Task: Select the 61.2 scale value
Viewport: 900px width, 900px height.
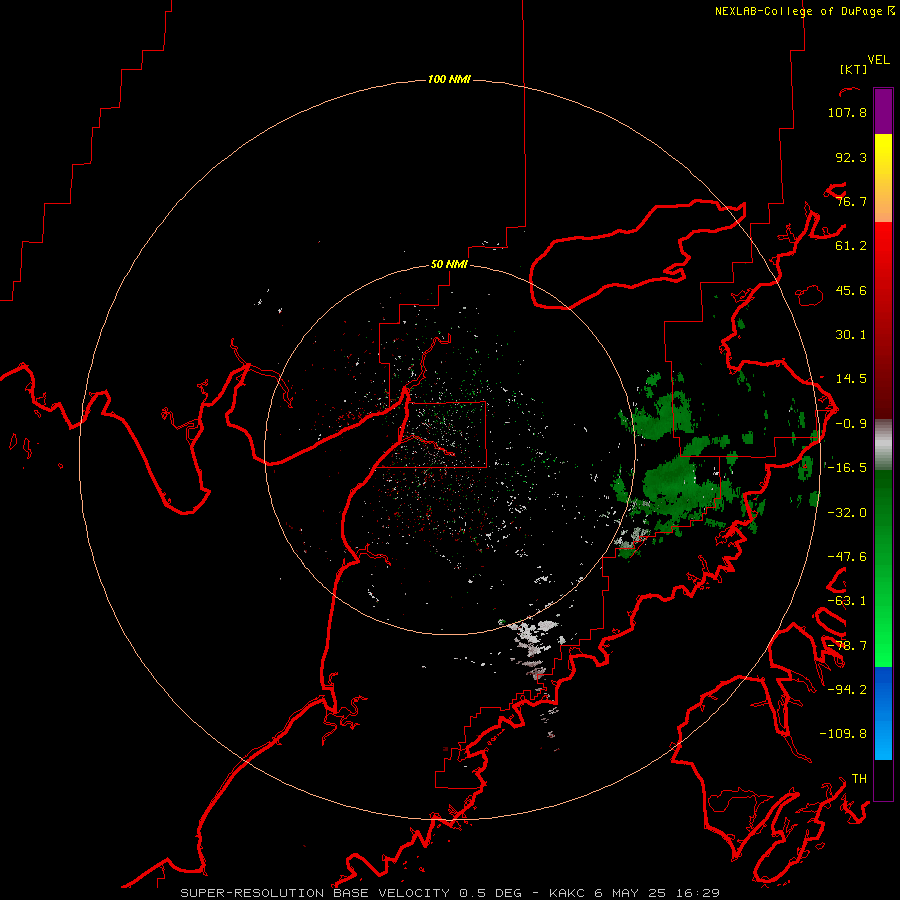Action: pos(851,246)
